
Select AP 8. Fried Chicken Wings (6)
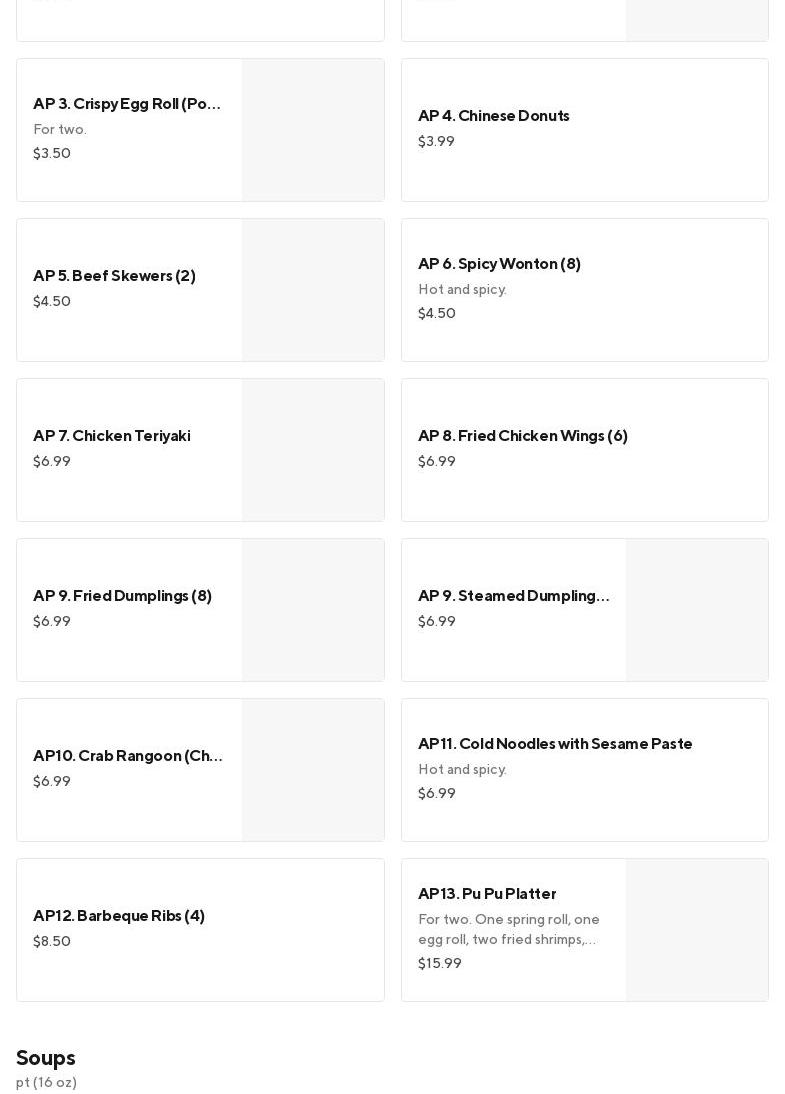point(523,436)
